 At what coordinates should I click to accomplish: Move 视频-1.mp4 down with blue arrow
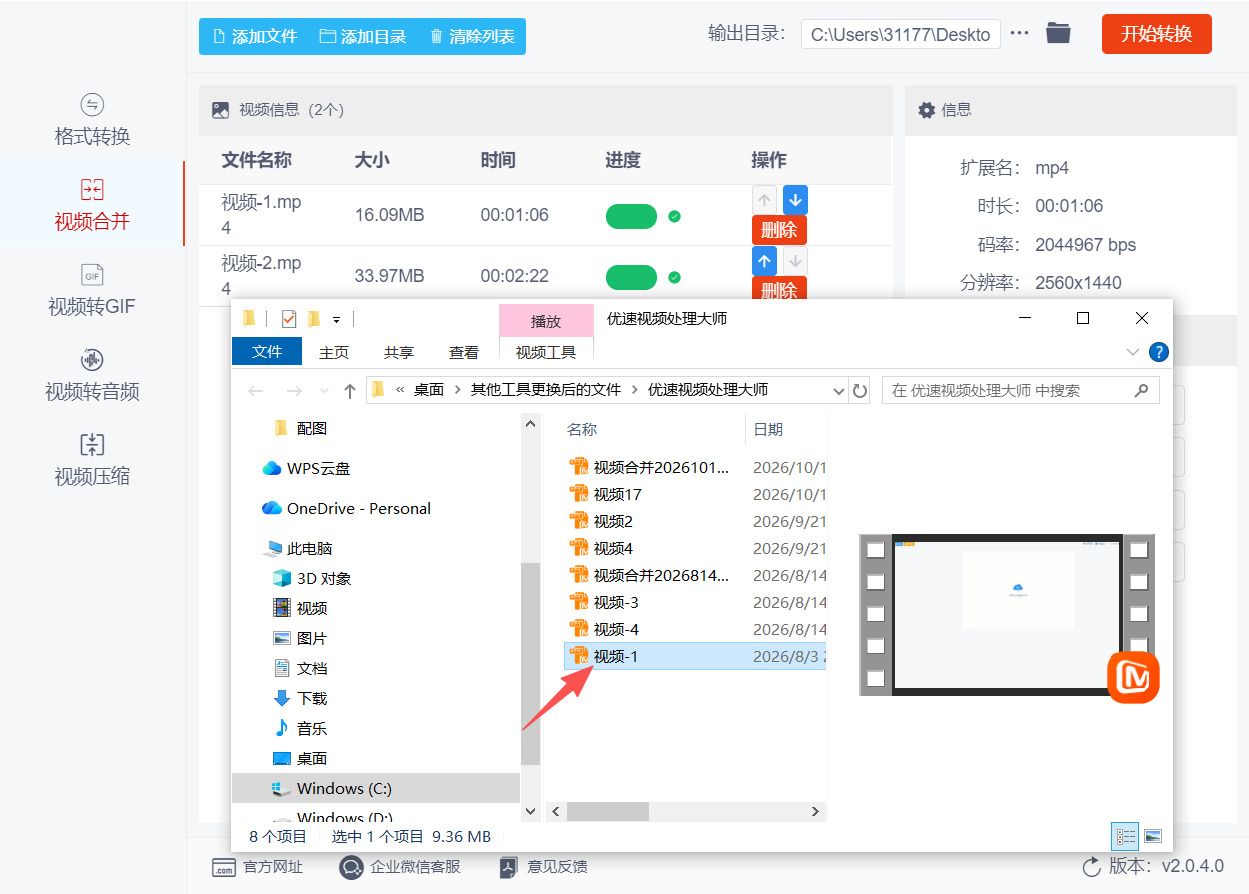795,199
